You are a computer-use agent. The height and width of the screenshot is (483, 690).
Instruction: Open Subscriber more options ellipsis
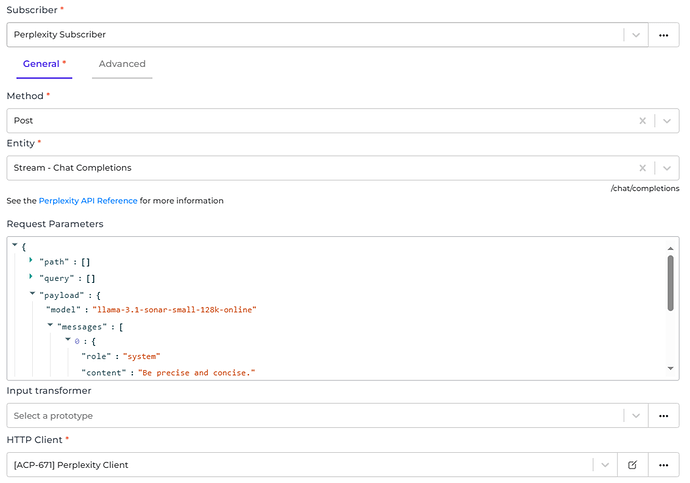point(663,35)
